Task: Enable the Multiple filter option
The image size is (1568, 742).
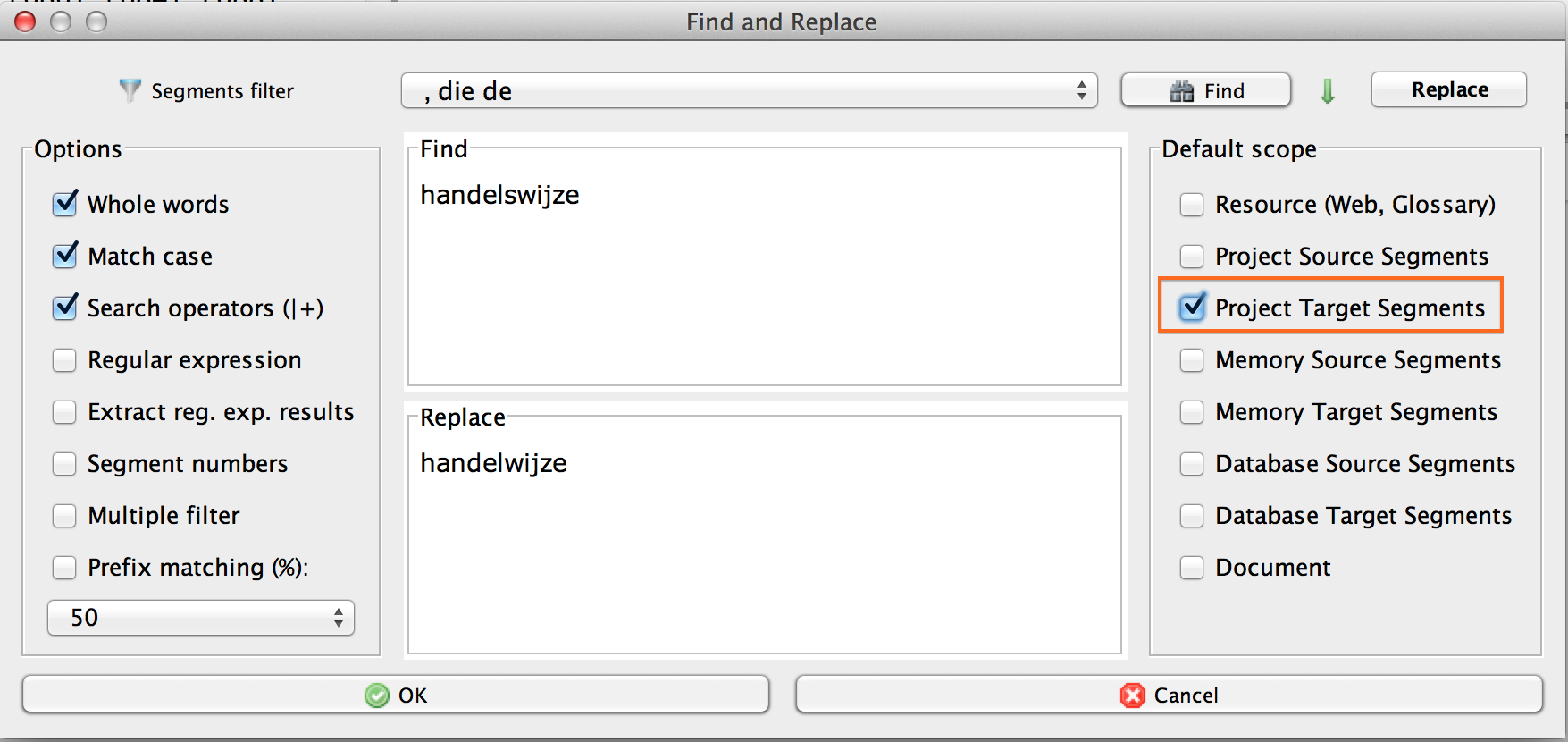Action: point(65,516)
